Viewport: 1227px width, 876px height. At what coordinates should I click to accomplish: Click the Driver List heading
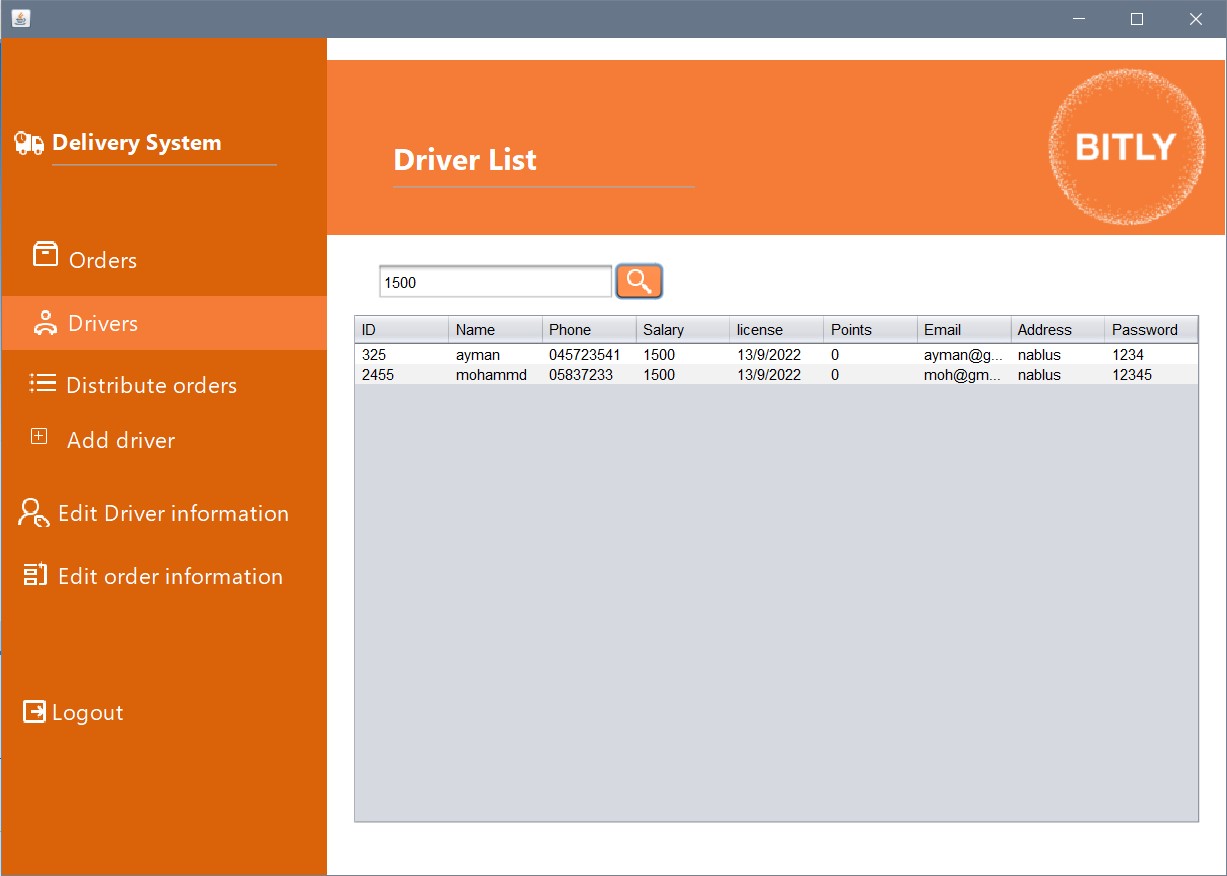click(465, 160)
